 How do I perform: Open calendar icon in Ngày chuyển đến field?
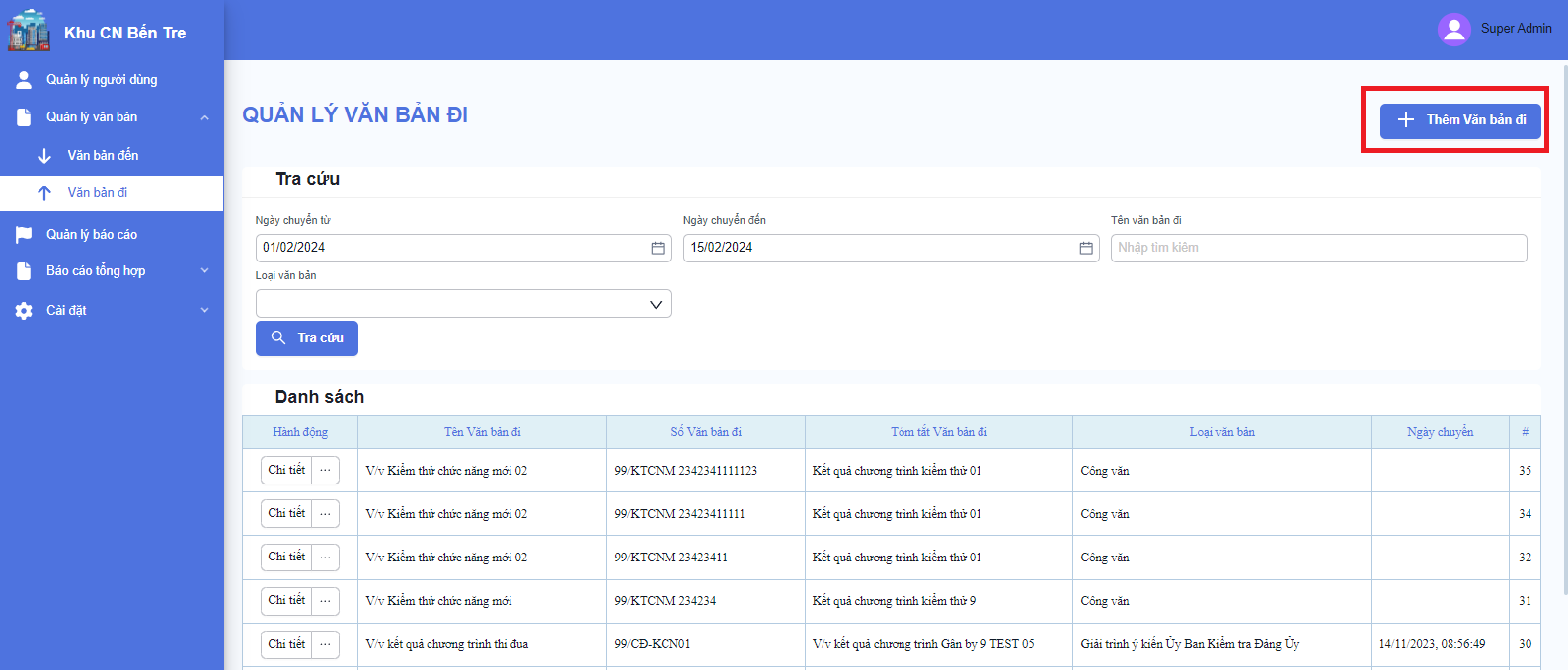click(x=1086, y=248)
